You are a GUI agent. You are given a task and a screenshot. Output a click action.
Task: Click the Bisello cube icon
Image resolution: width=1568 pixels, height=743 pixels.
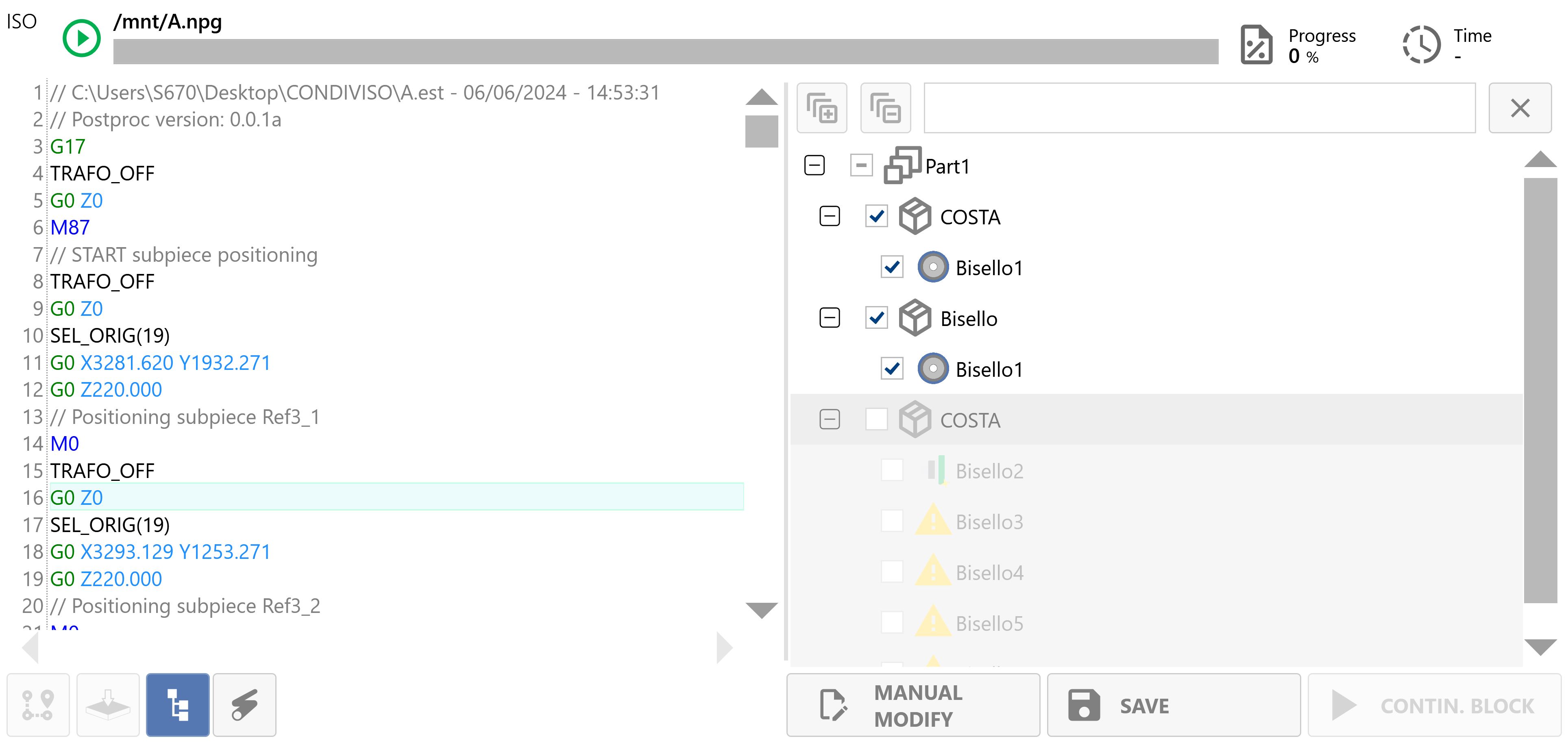[915, 318]
